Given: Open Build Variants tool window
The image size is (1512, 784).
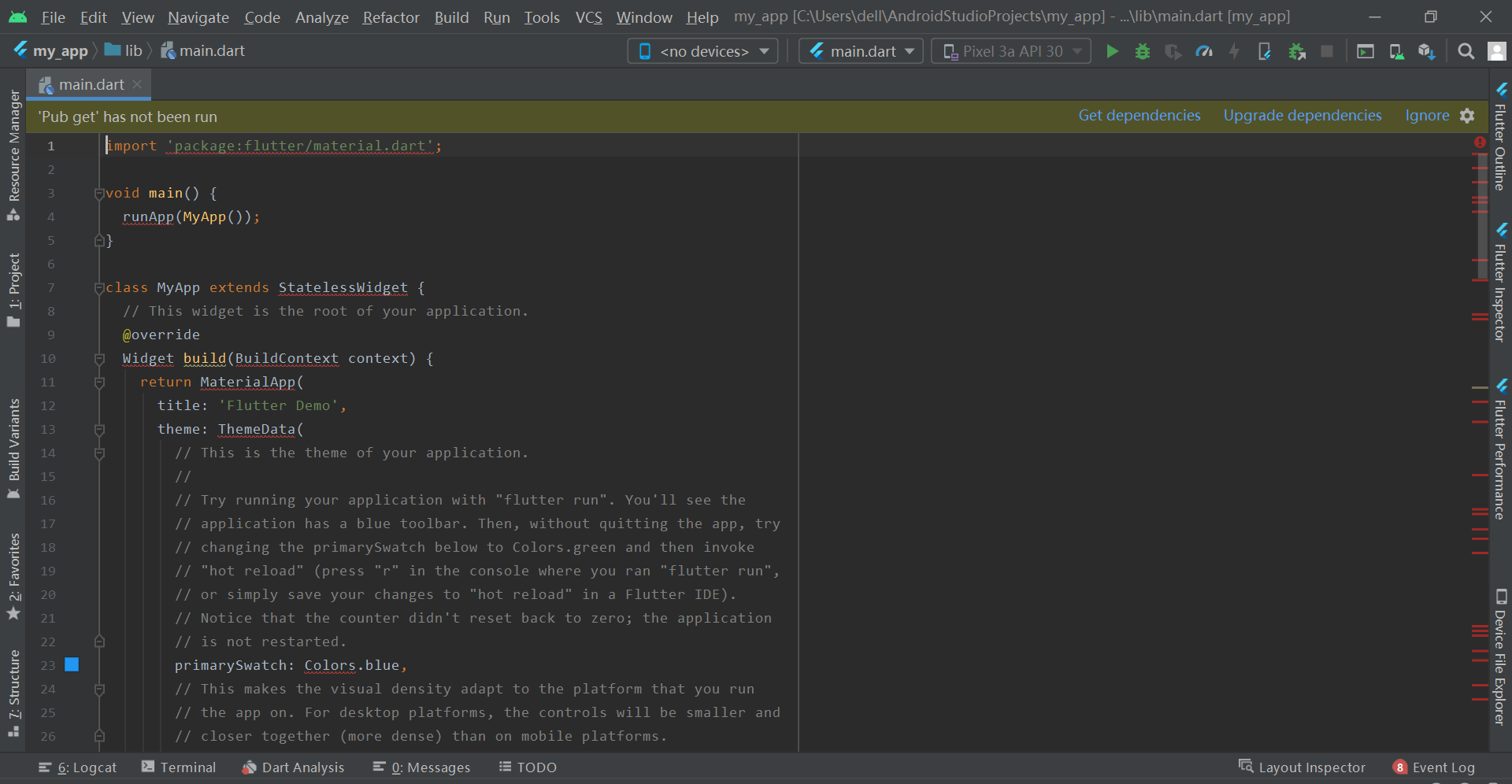Looking at the screenshot, I should click(x=13, y=449).
